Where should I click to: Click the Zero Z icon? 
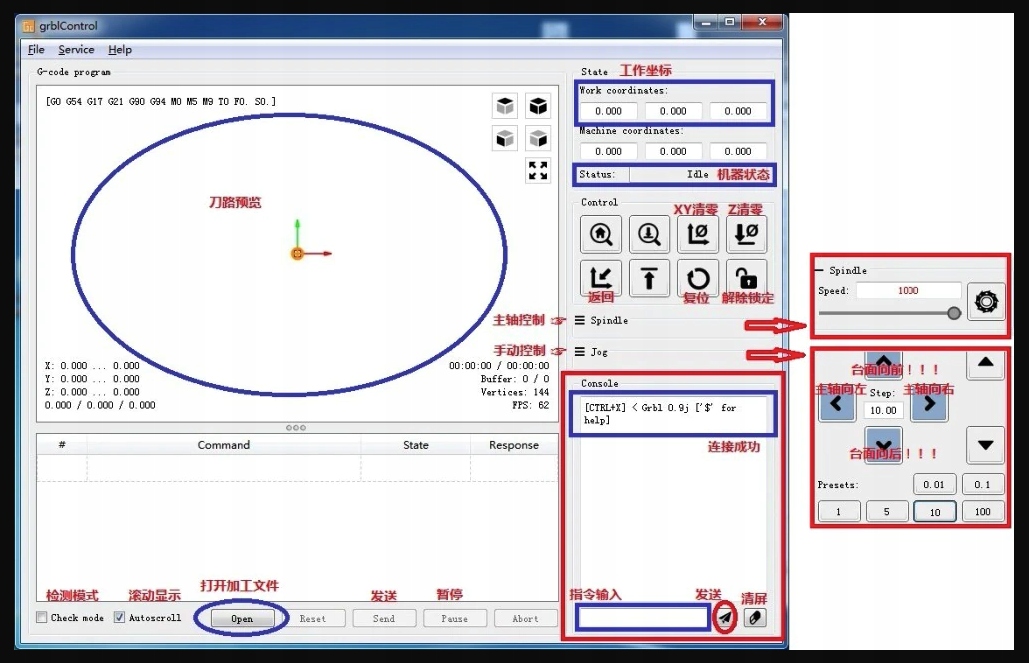tap(746, 234)
